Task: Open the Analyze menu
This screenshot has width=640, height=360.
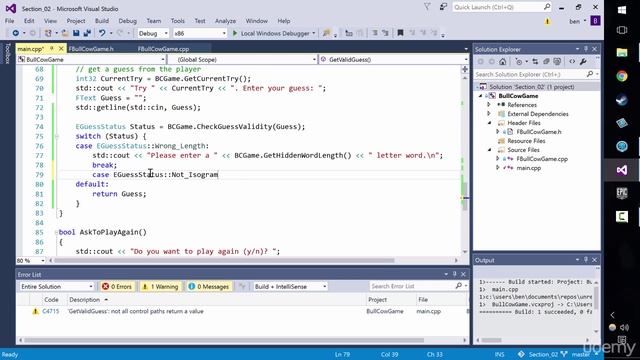Action: 225,21
